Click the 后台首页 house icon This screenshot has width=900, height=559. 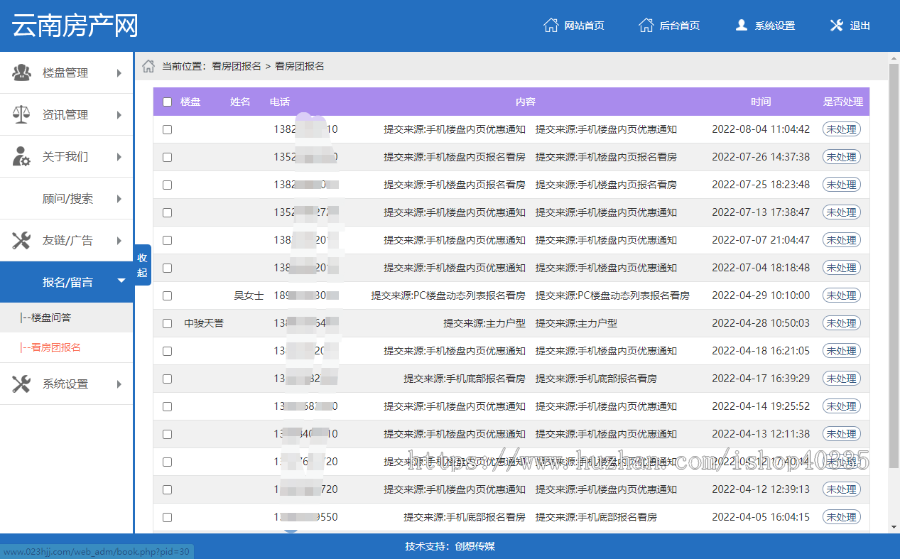[x=646, y=25]
